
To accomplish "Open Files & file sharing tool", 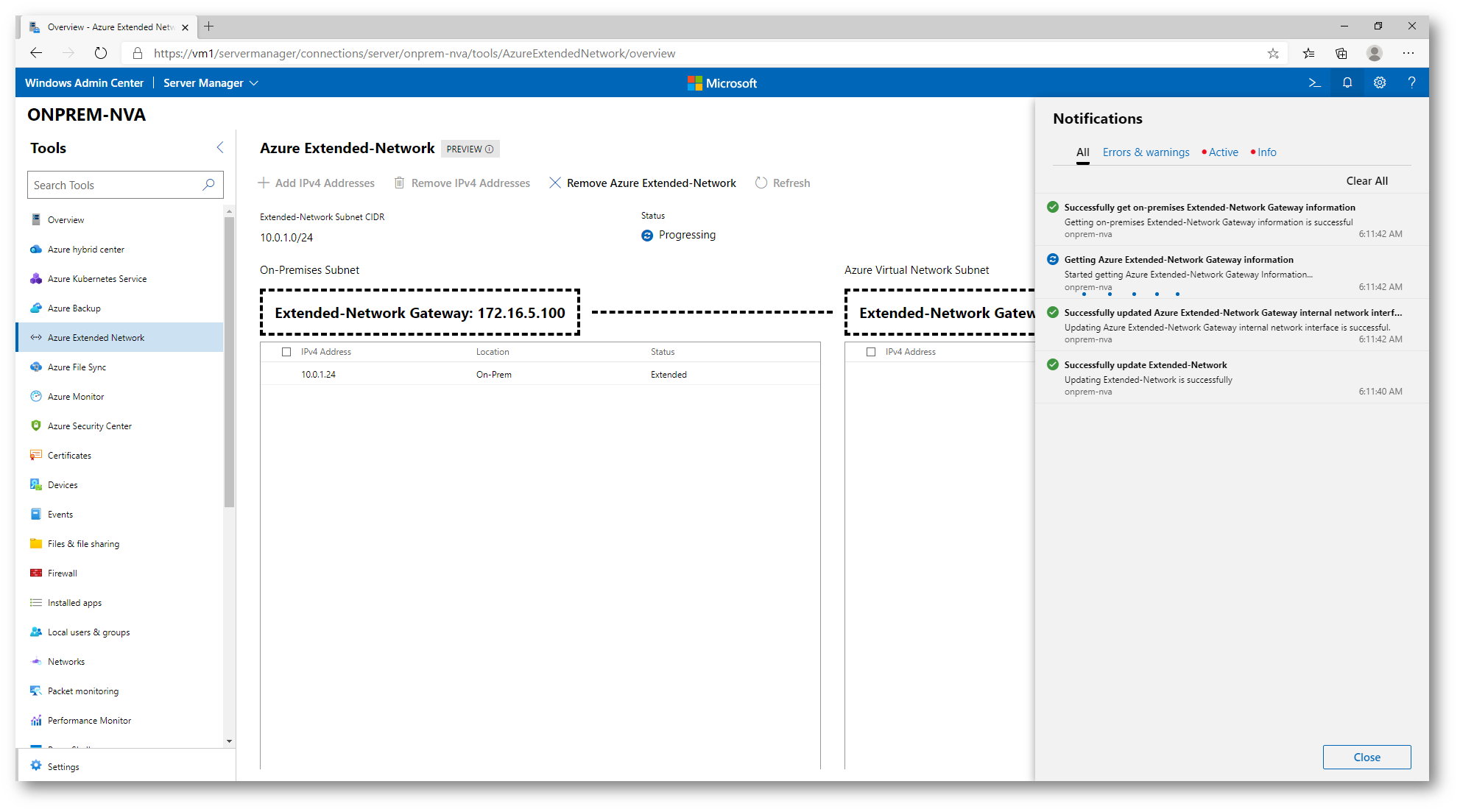I will [119, 544].
